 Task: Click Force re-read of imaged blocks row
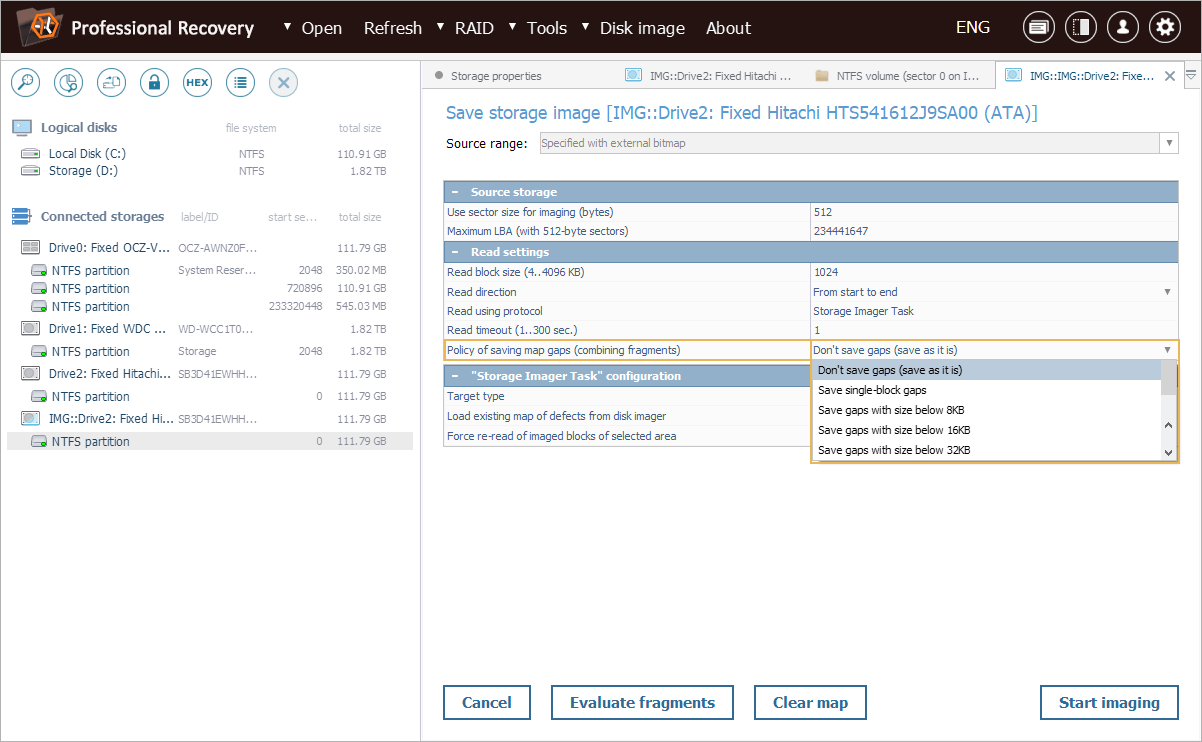point(627,436)
